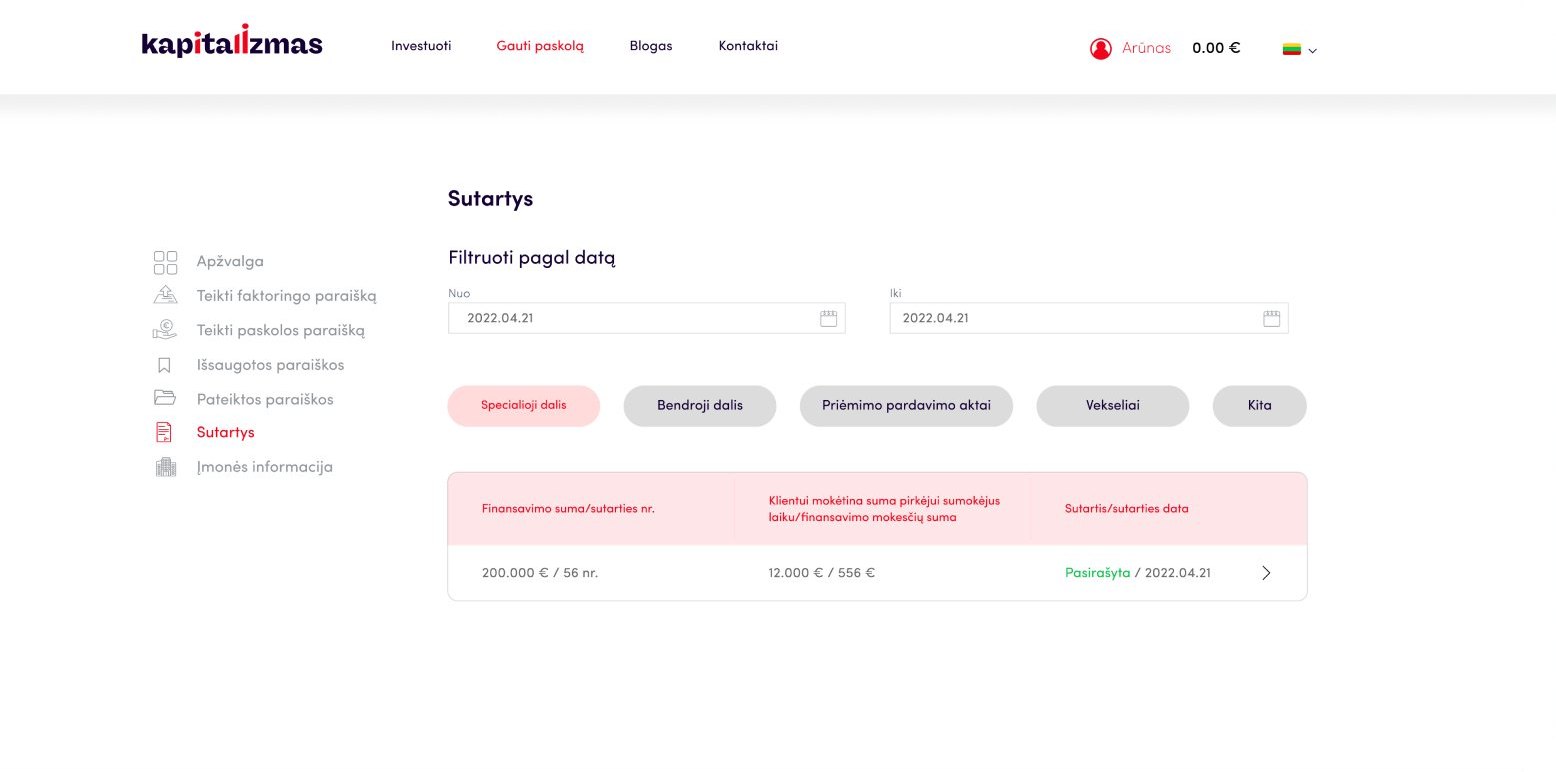Select the Vekseliai filter tab
This screenshot has width=1556, height=772.
[x=1113, y=406]
